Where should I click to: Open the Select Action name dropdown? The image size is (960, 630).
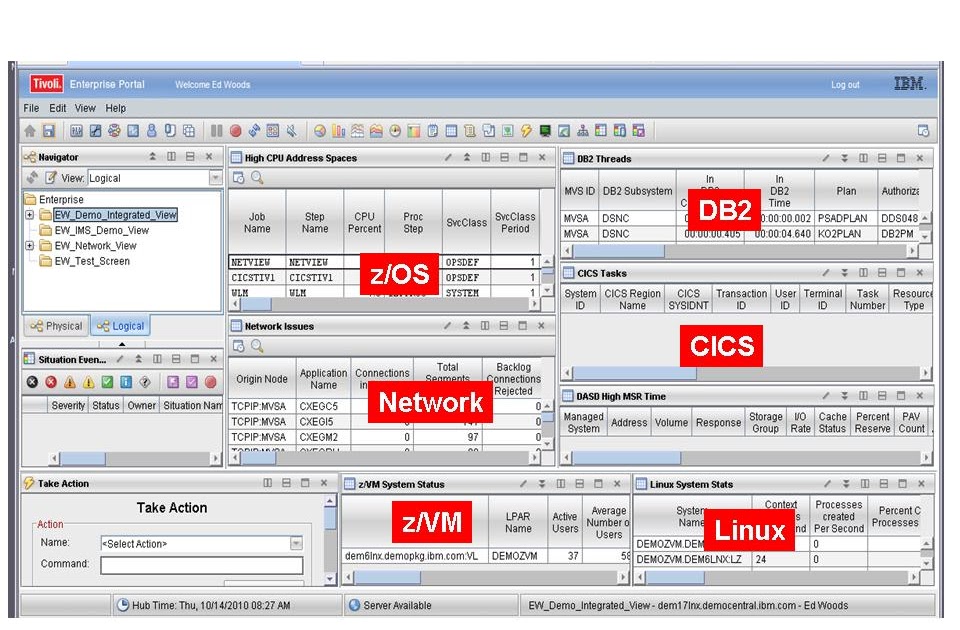pos(296,543)
